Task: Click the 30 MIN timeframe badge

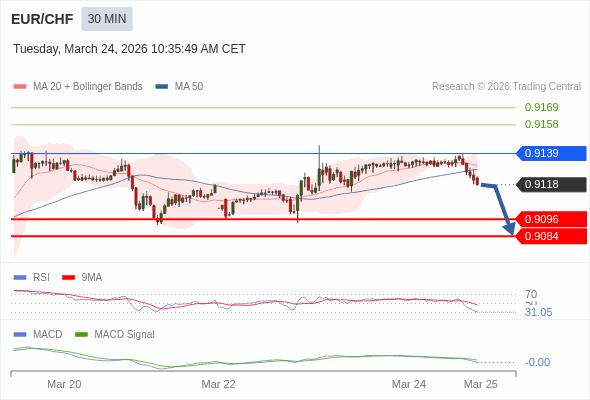Action: [107, 19]
